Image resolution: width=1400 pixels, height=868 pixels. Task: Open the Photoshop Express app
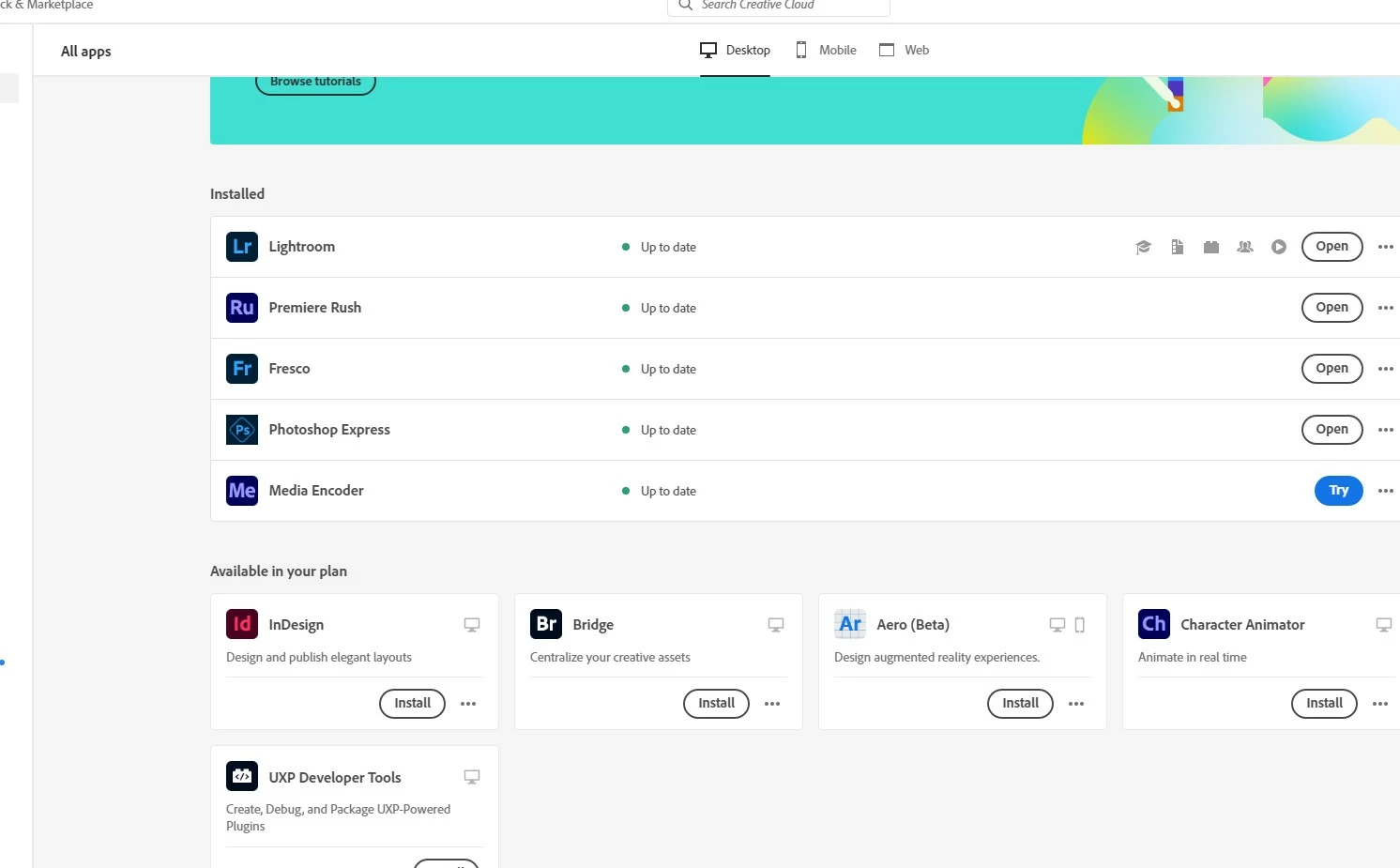[x=1332, y=430]
